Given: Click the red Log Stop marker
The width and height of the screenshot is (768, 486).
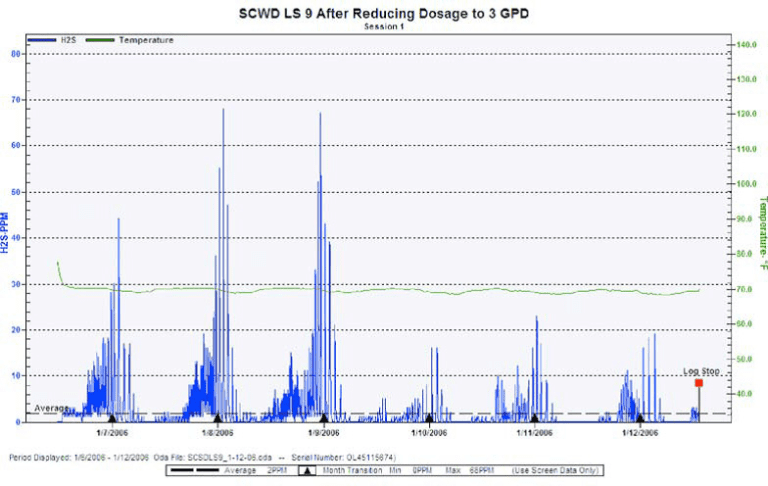Looking at the screenshot, I should [698, 383].
